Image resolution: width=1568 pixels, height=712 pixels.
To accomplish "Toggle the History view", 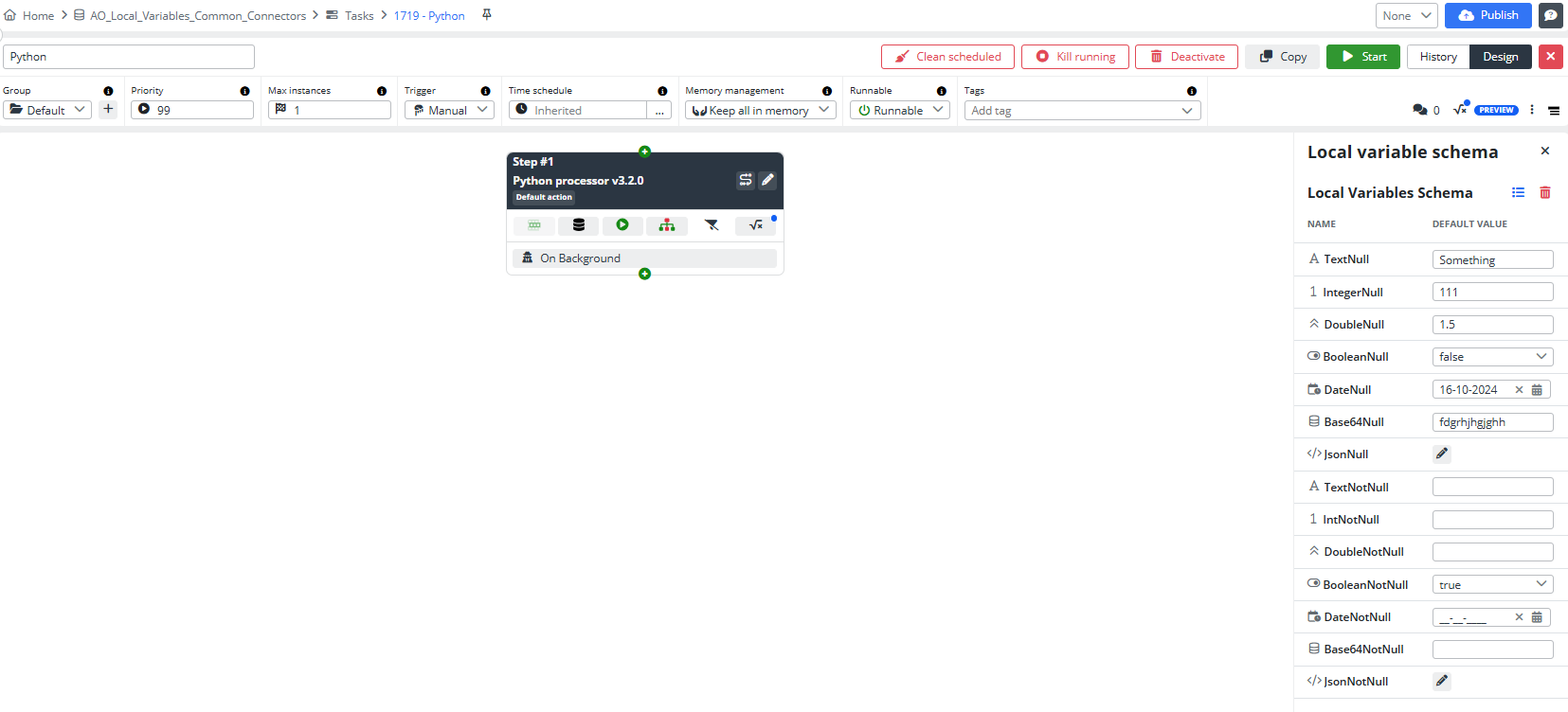I will pyautogui.click(x=1437, y=57).
